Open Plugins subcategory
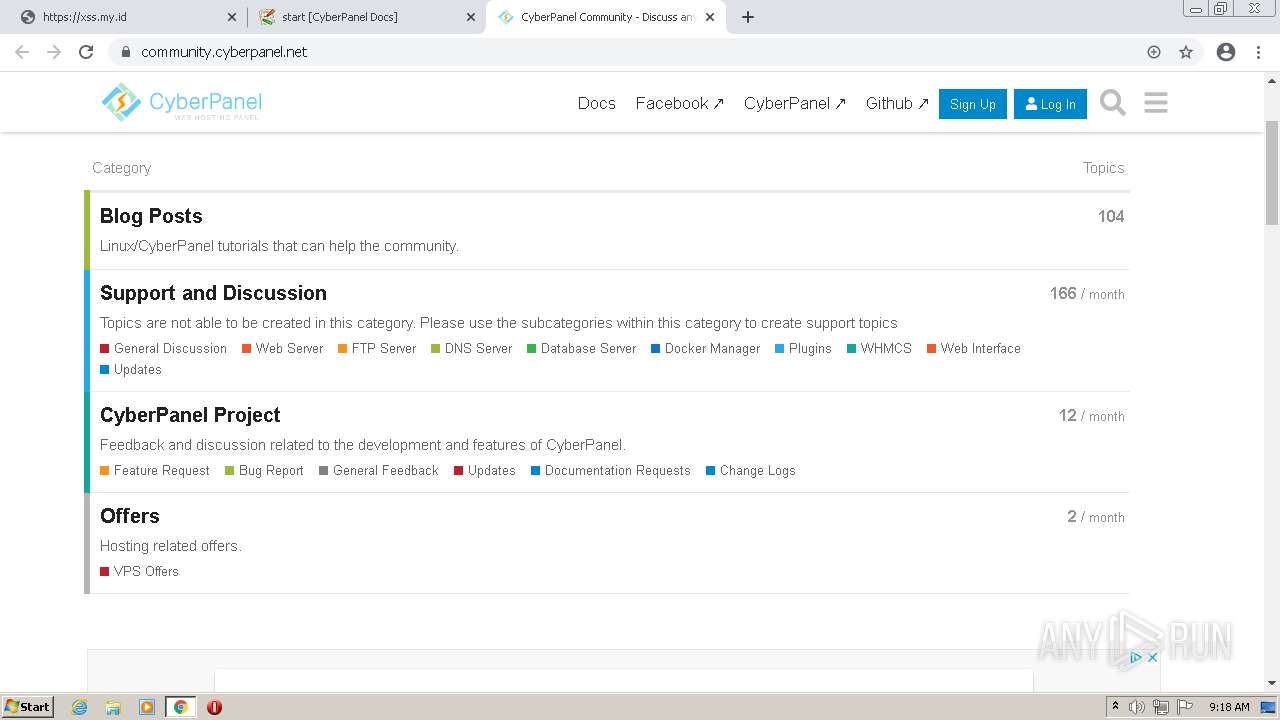The image size is (1280, 720). tap(803, 348)
